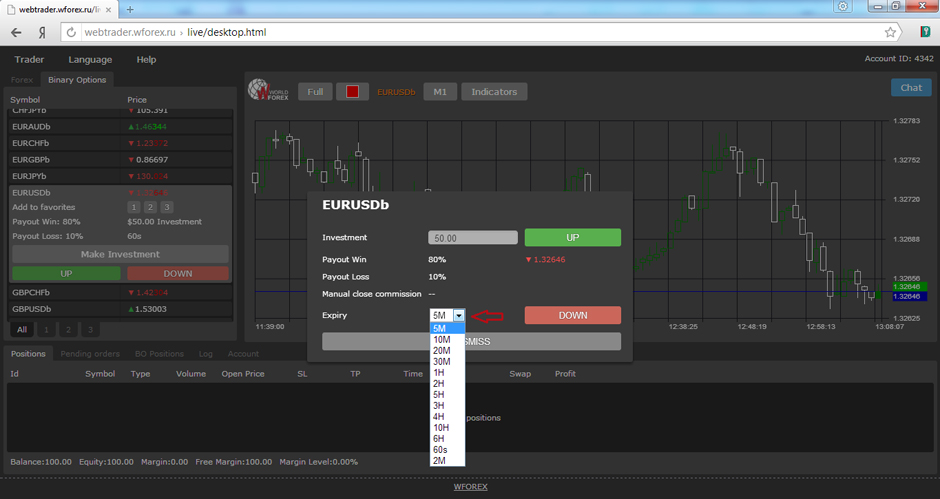Open the Yandex 'Я' home button
Image resolution: width=940 pixels, height=499 pixels.
click(42, 32)
